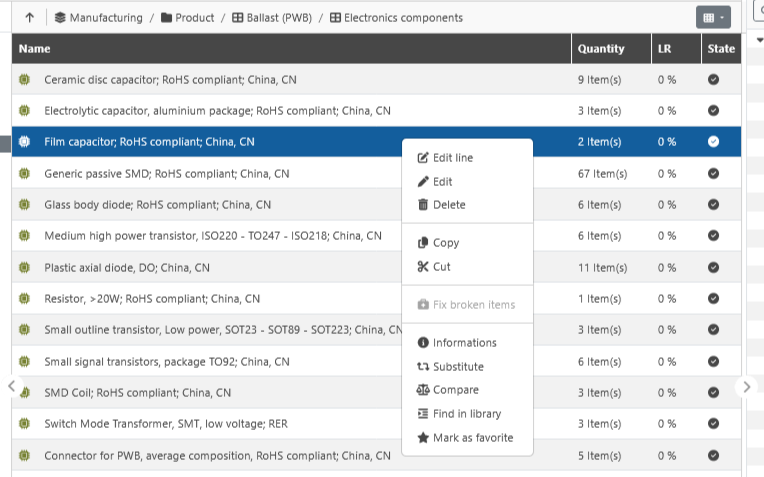Click component icon of Medium high power transistor
Screen dimensions: 764x477
(24, 236)
